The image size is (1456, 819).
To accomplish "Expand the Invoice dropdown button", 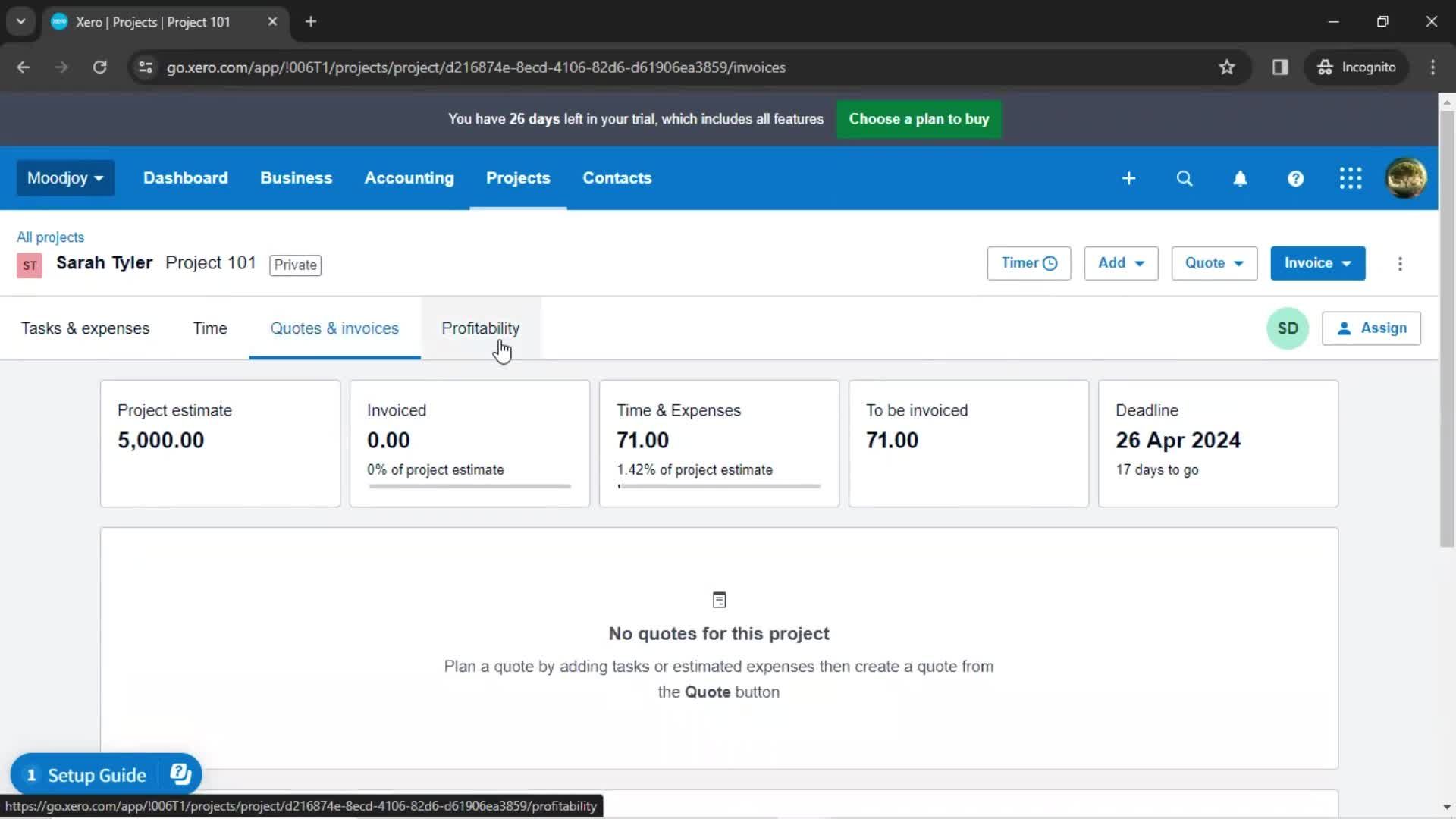I will [1318, 263].
